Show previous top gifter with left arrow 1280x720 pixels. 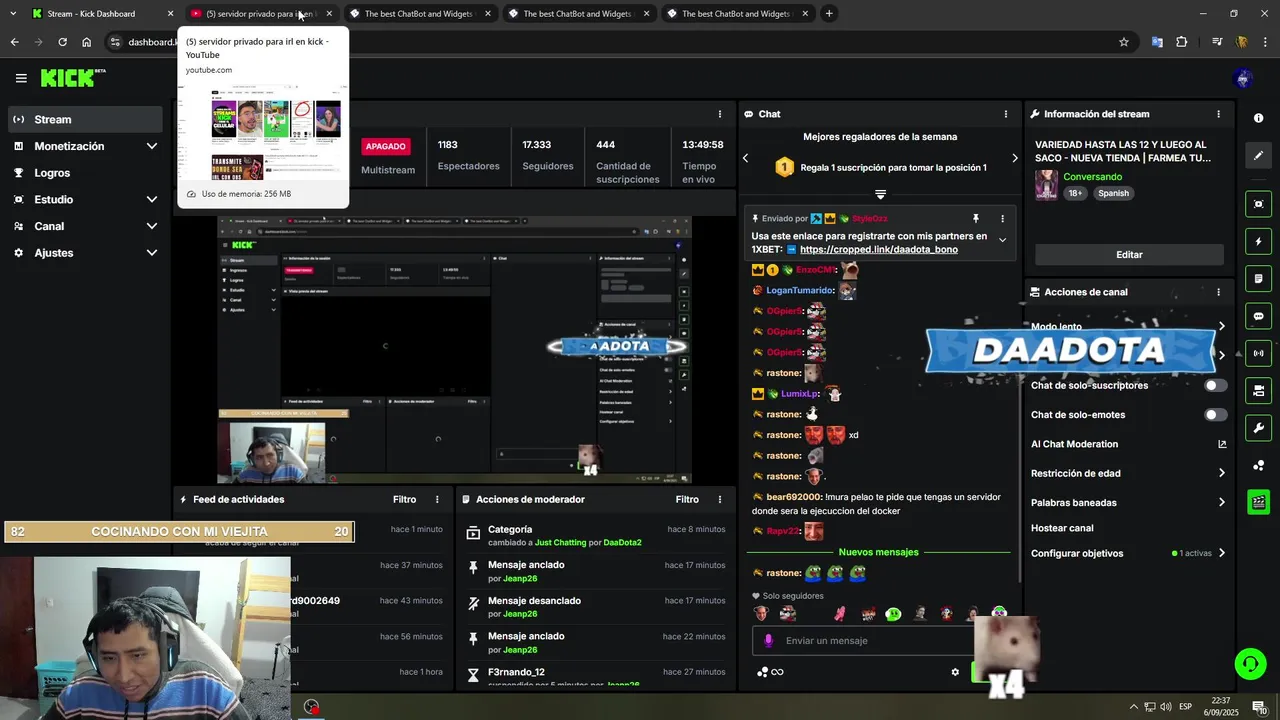[745, 158]
